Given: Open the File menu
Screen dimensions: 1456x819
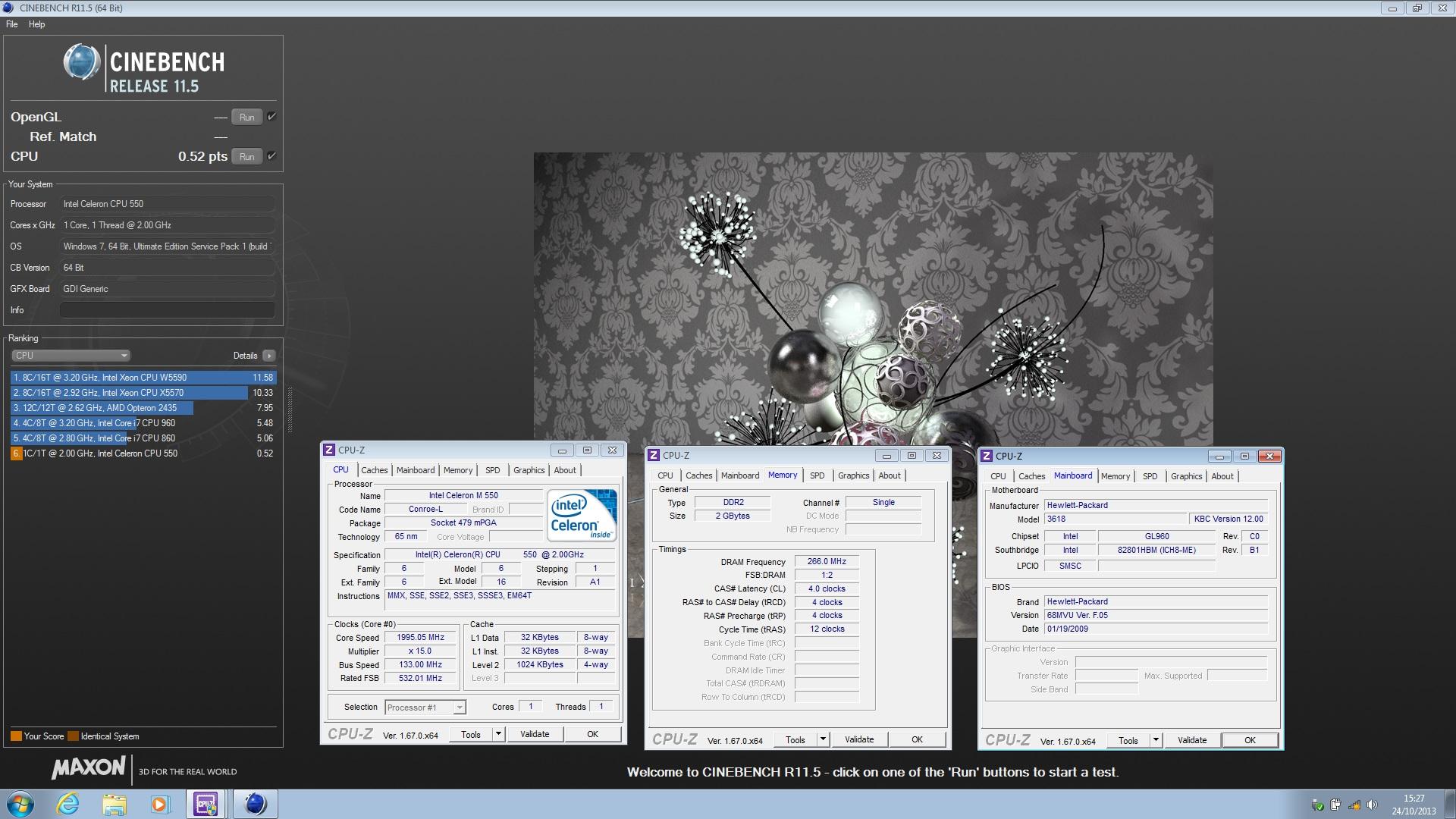Looking at the screenshot, I should [12, 24].
